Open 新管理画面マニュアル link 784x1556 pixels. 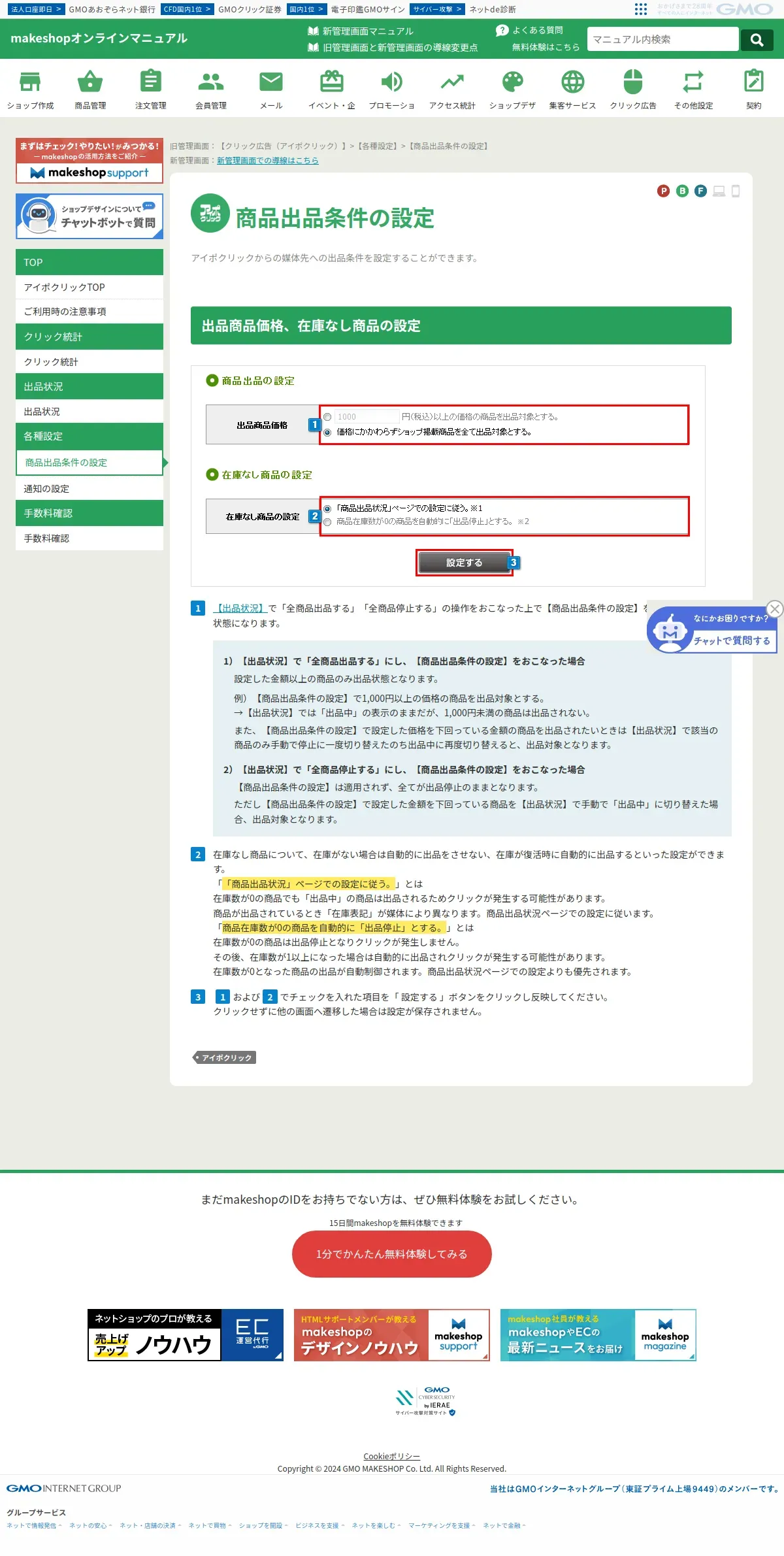[x=361, y=31]
